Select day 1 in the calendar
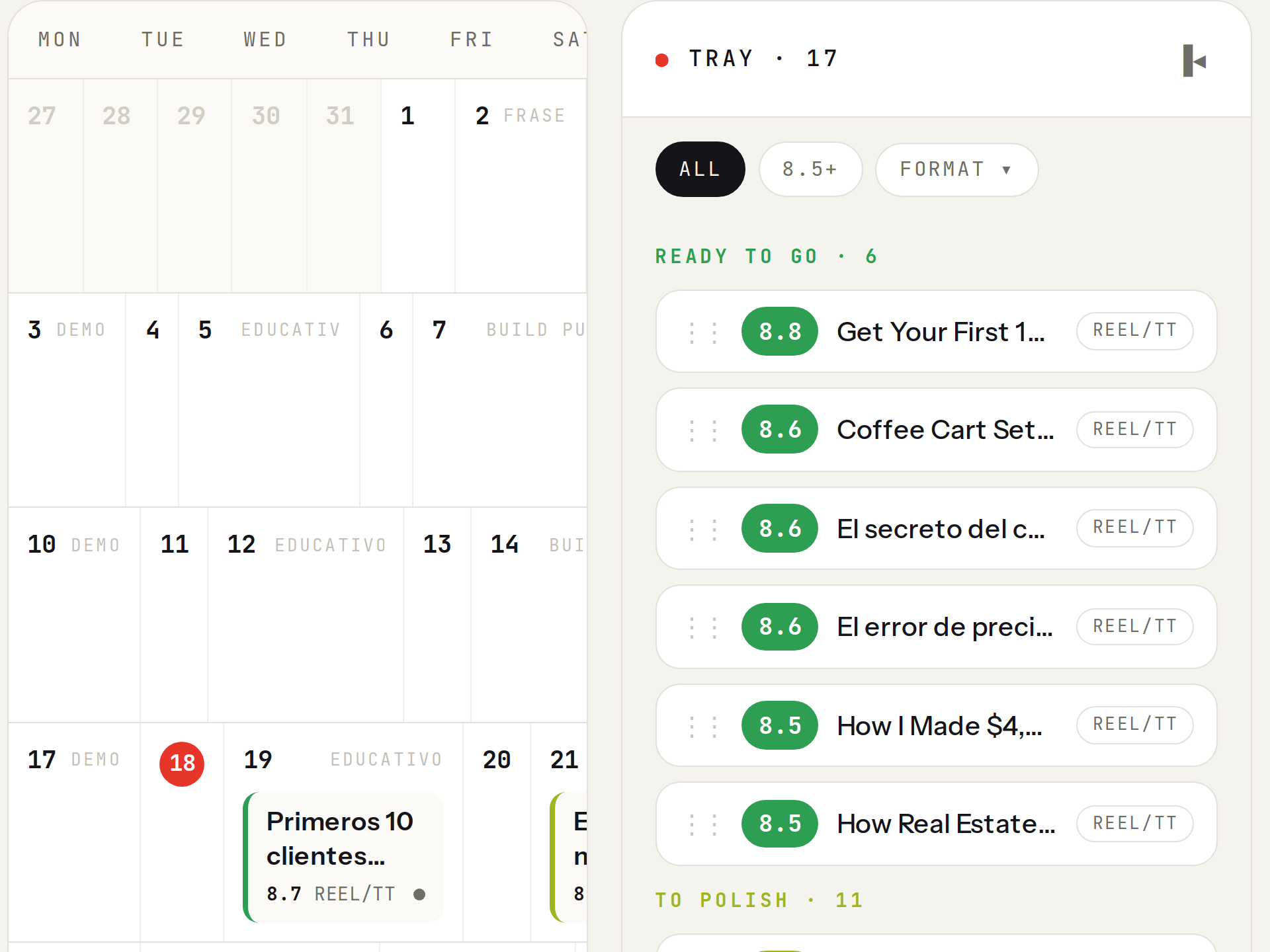This screenshot has height=952, width=1270. tap(417, 186)
